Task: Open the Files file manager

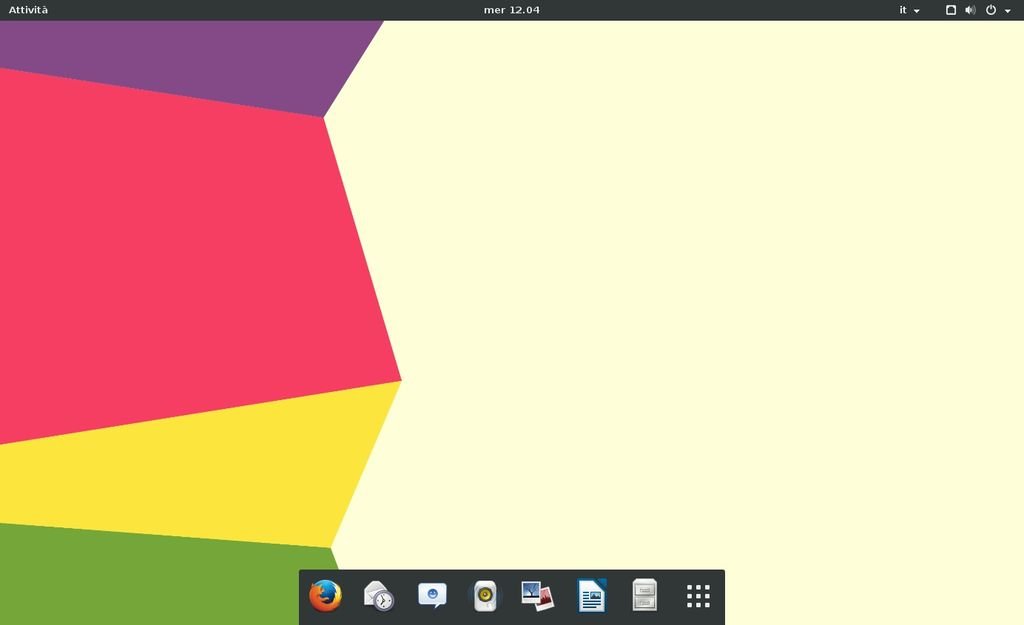Action: click(645, 596)
